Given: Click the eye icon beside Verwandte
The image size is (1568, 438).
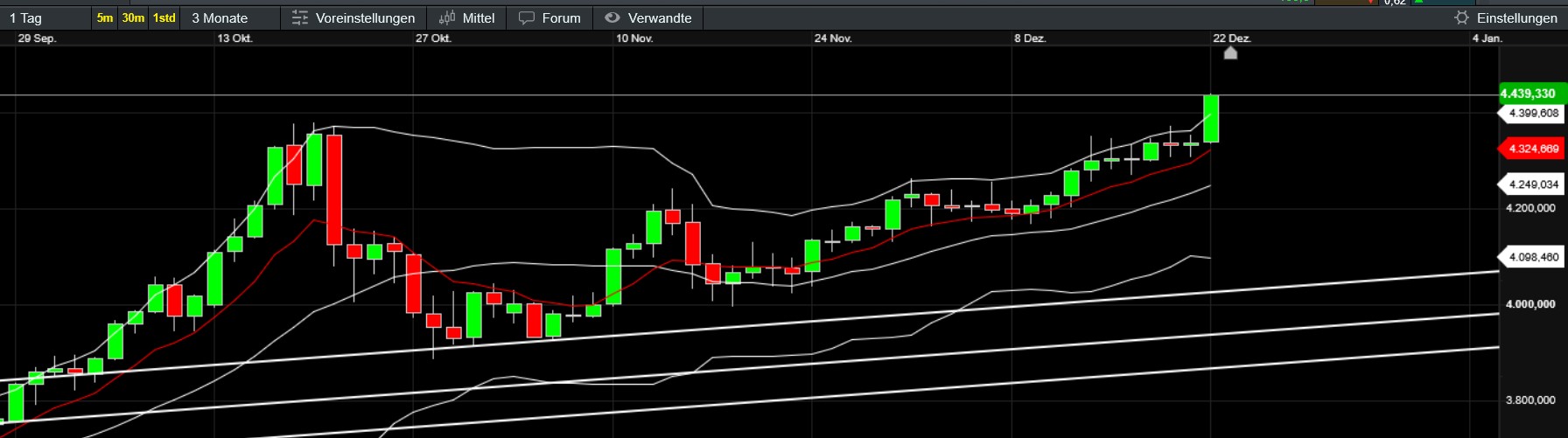Looking at the screenshot, I should [x=612, y=17].
